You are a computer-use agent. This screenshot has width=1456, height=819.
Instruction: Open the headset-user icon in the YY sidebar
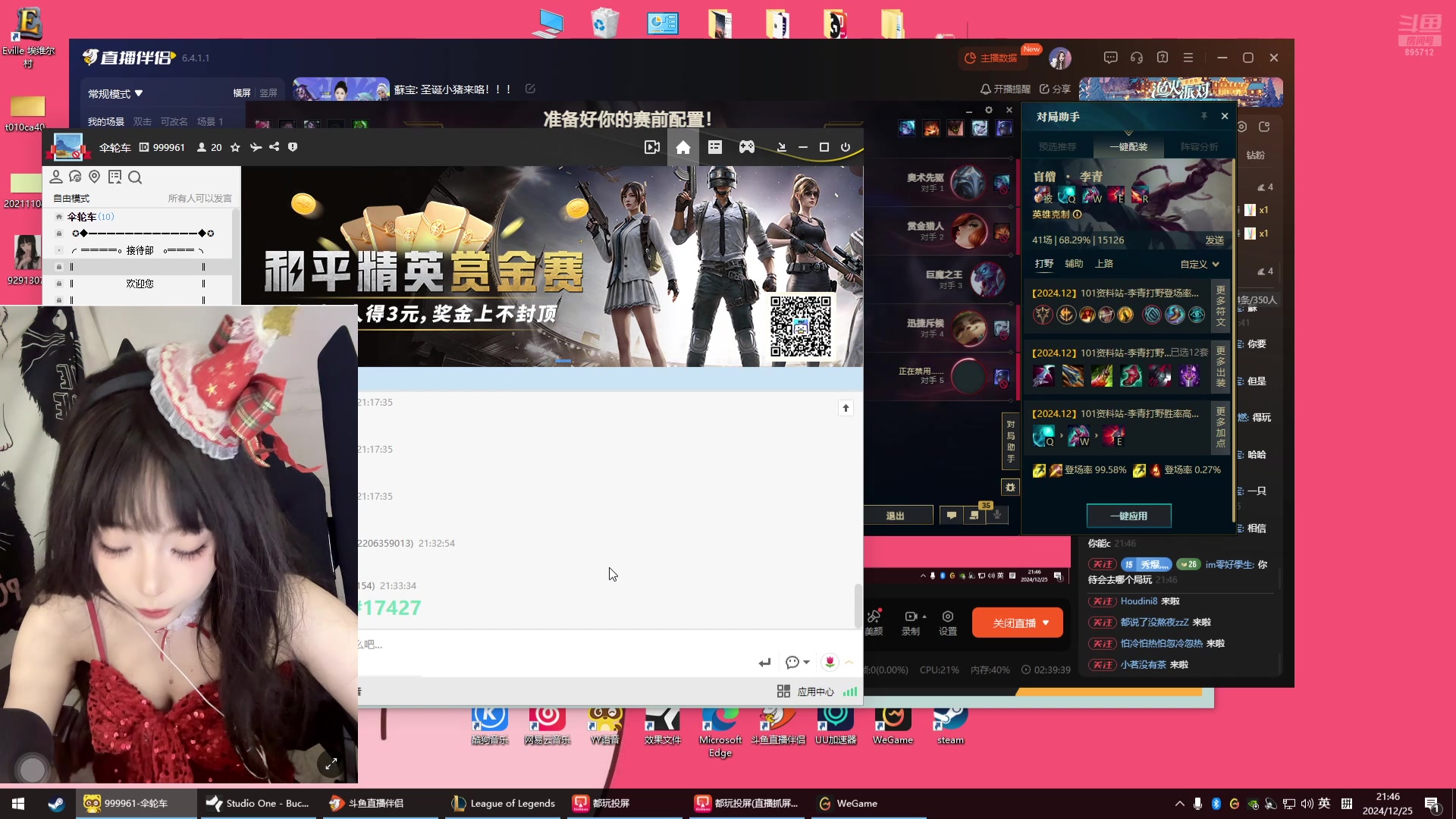[75, 177]
